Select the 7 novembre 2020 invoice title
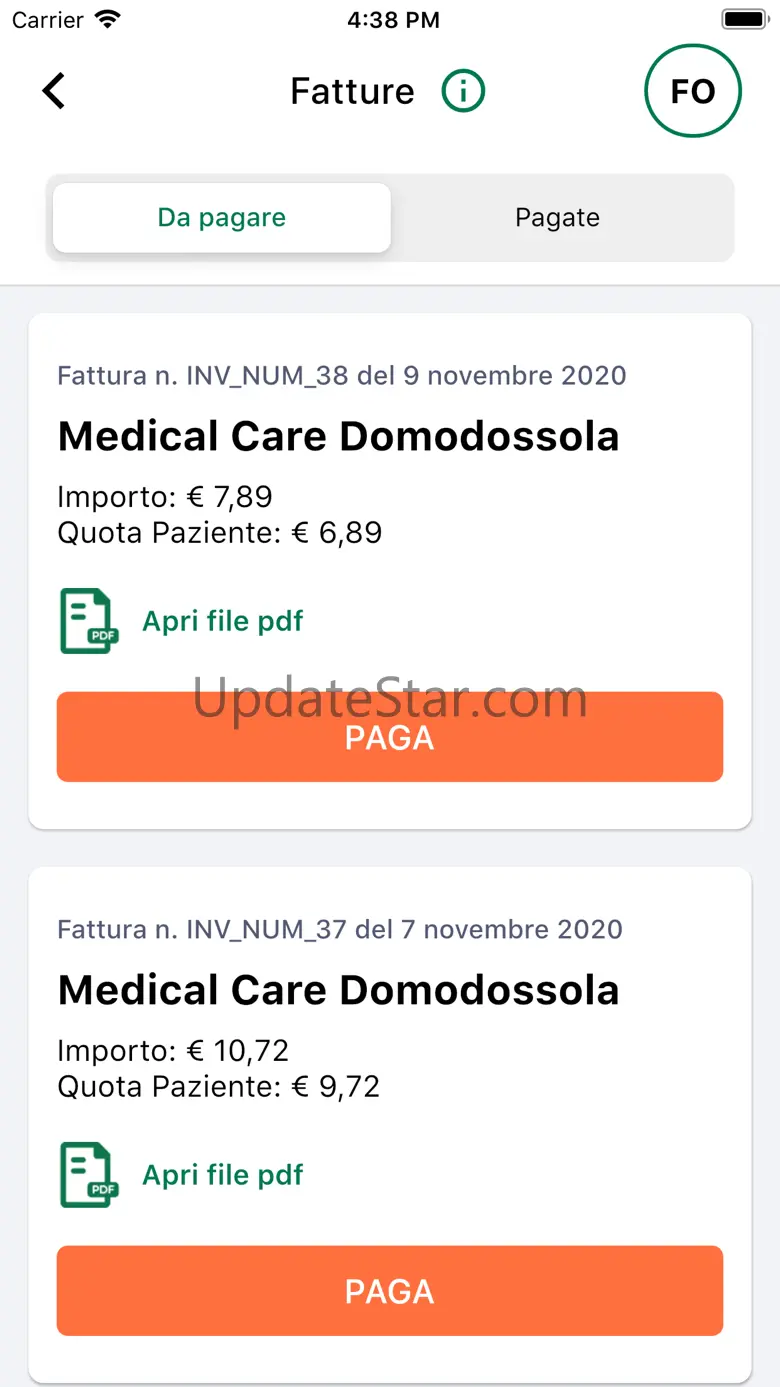The height and width of the screenshot is (1387, 780). (338, 991)
